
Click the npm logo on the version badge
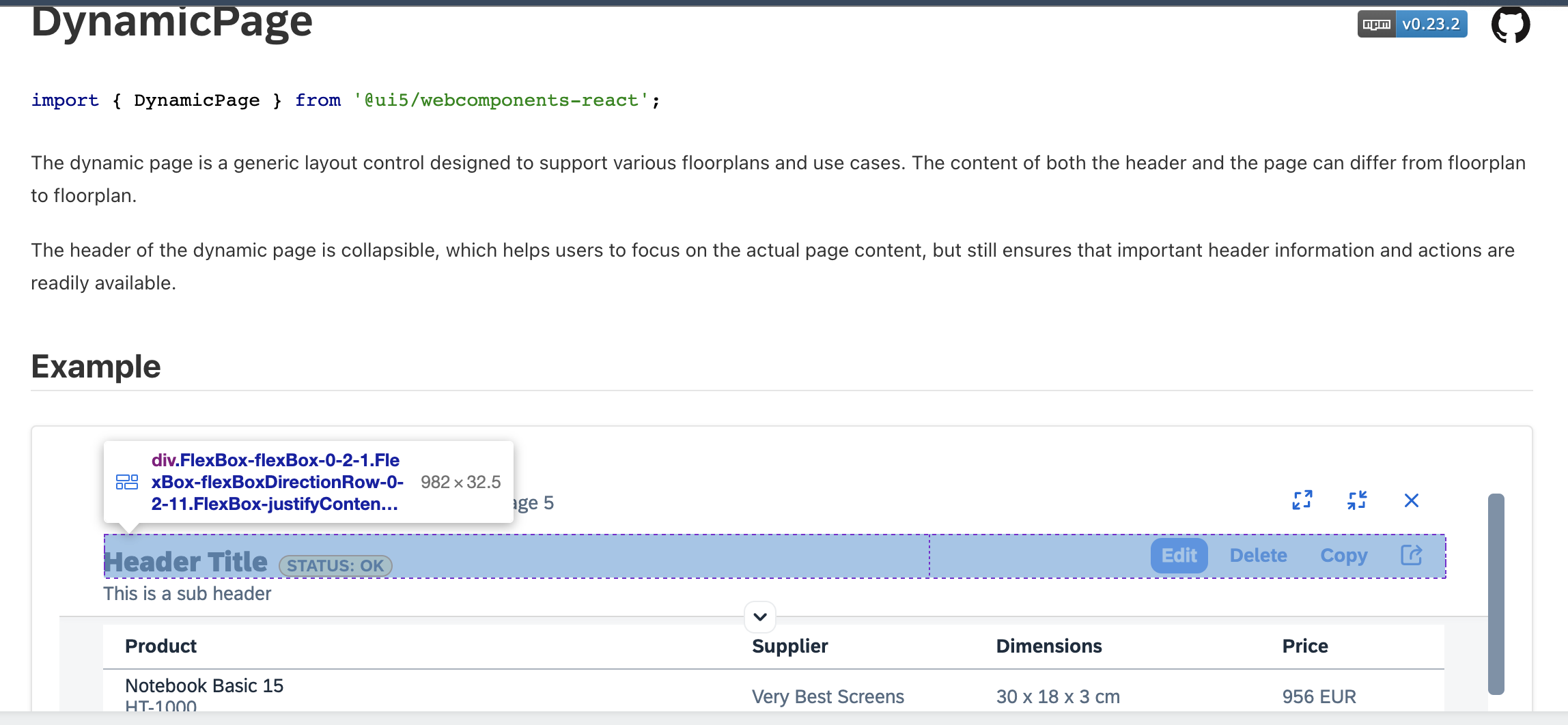(x=1377, y=24)
